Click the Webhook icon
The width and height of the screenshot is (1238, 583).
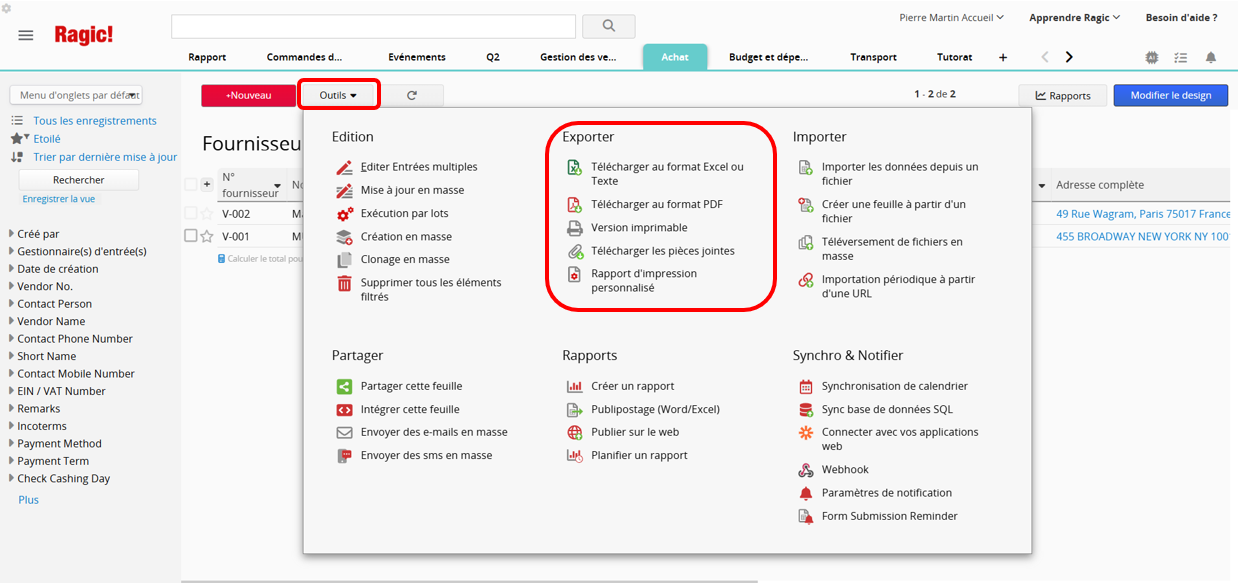[805, 470]
